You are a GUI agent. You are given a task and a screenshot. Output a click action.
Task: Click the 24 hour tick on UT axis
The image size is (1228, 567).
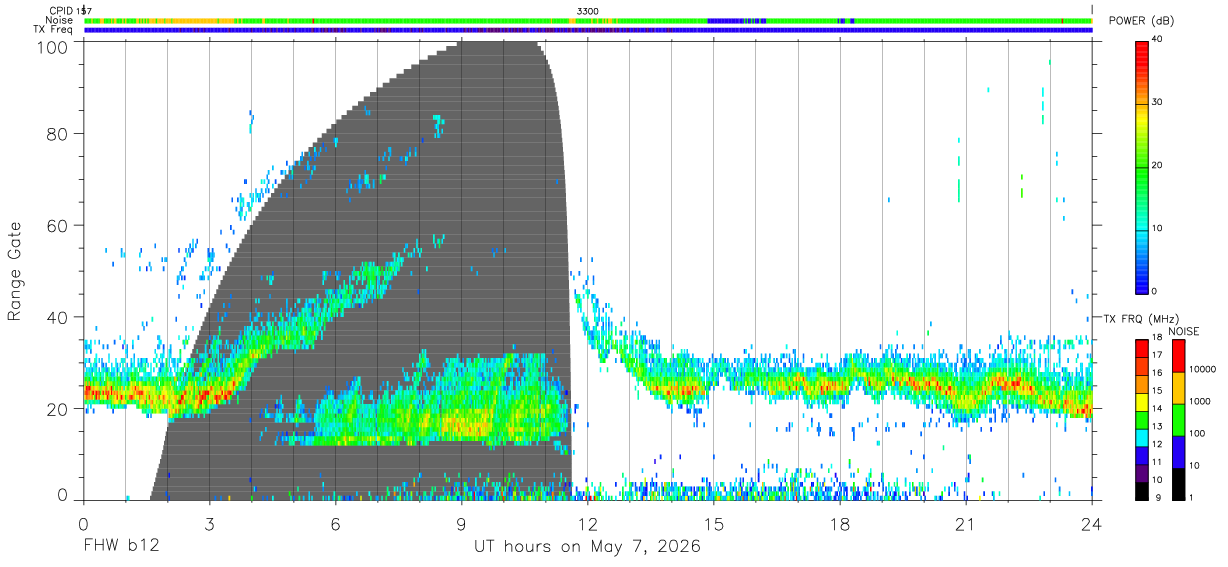(1092, 524)
